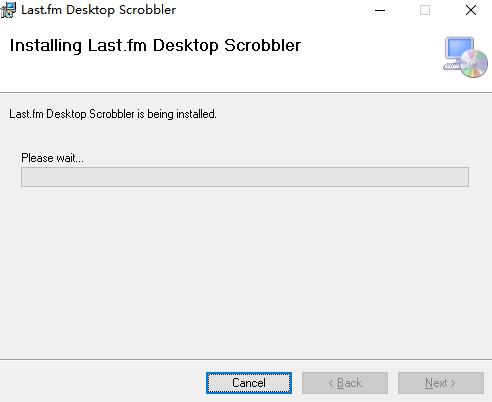Click the word Installing in the banner heading
492x402 pixels.
coord(46,46)
